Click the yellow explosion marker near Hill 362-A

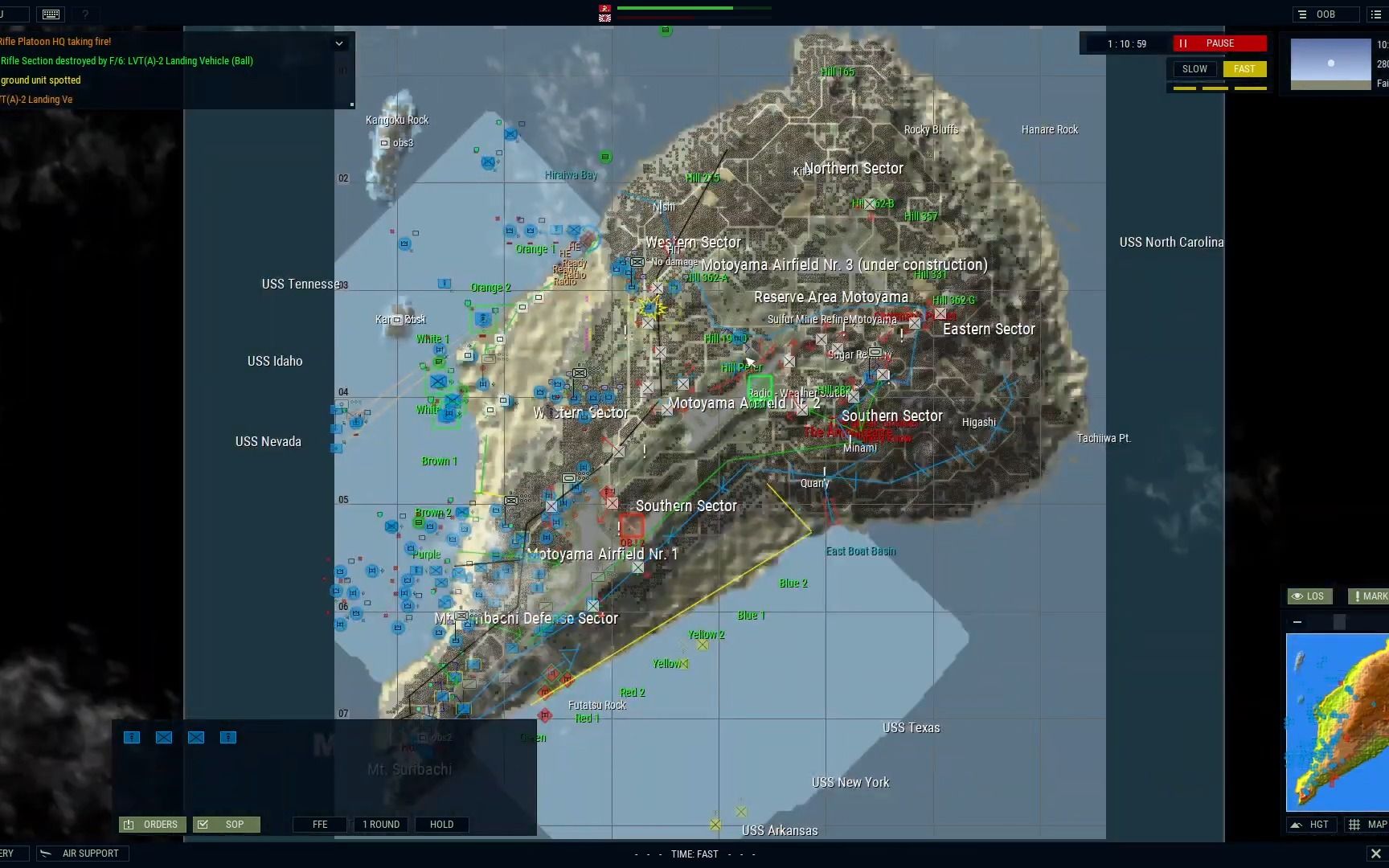(651, 308)
